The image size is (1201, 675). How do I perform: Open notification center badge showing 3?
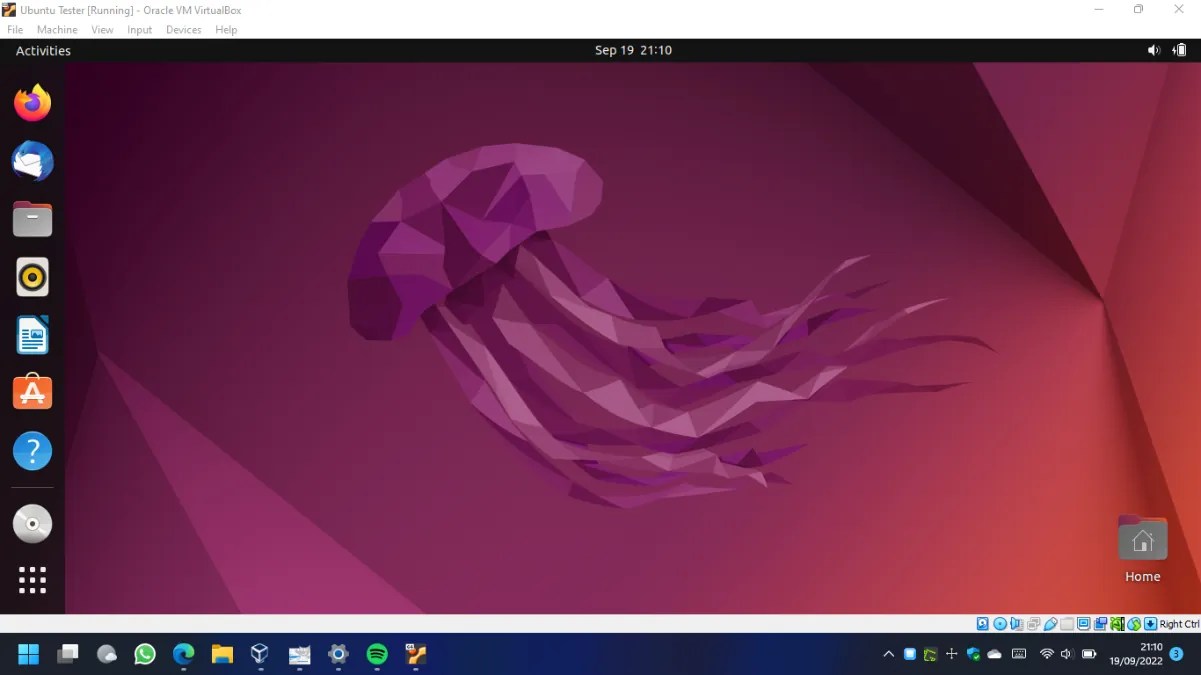[x=1176, y=654]
